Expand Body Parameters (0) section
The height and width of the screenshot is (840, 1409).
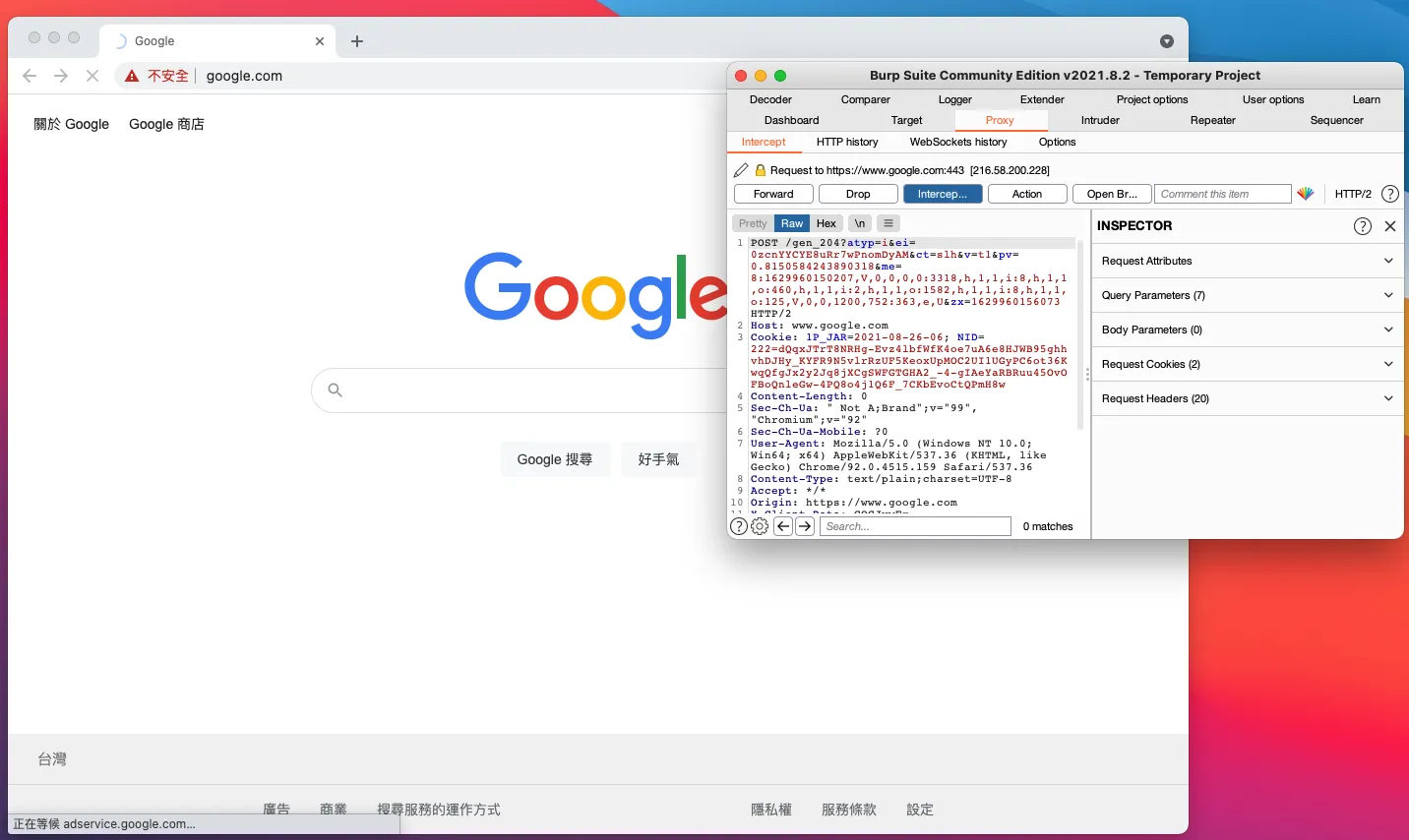1248,330
